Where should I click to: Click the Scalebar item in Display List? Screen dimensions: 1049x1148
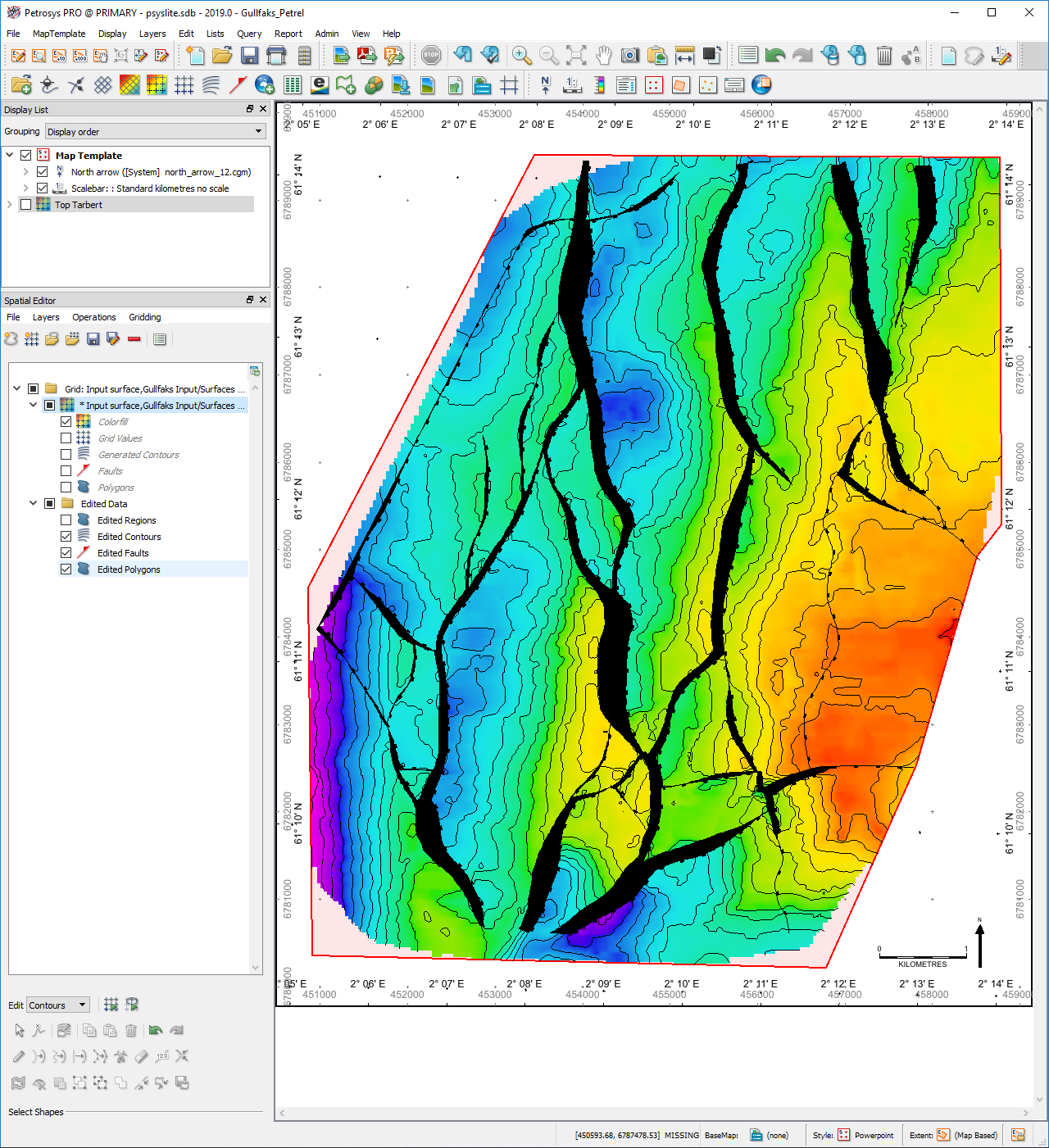pos(149,188)
